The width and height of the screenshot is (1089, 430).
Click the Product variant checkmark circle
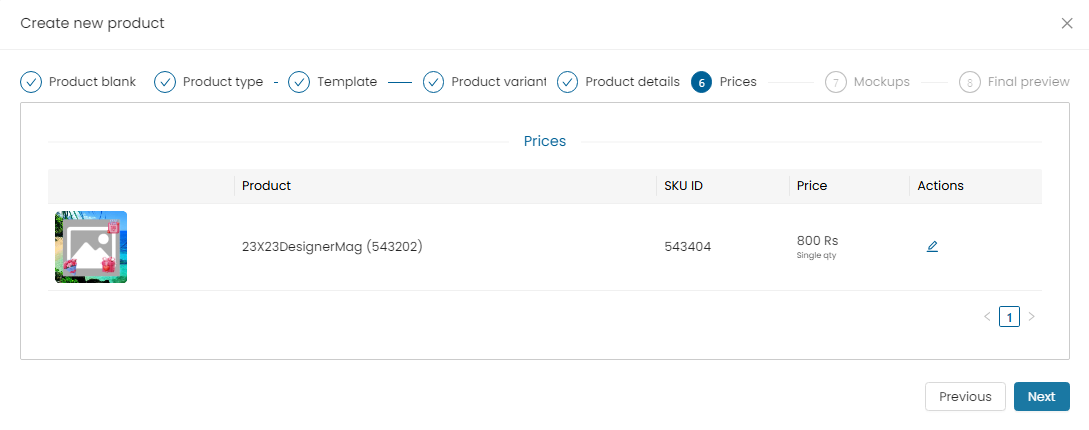coord(433,82)
